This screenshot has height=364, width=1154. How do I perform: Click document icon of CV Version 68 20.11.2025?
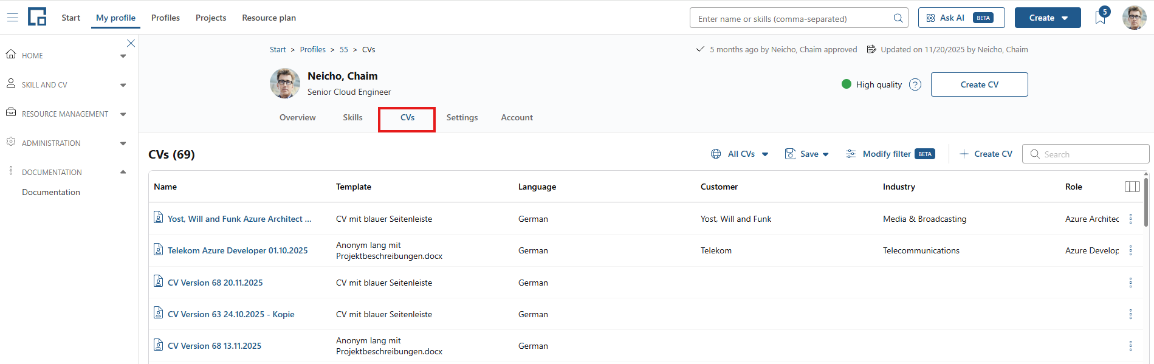click(157, 282)
